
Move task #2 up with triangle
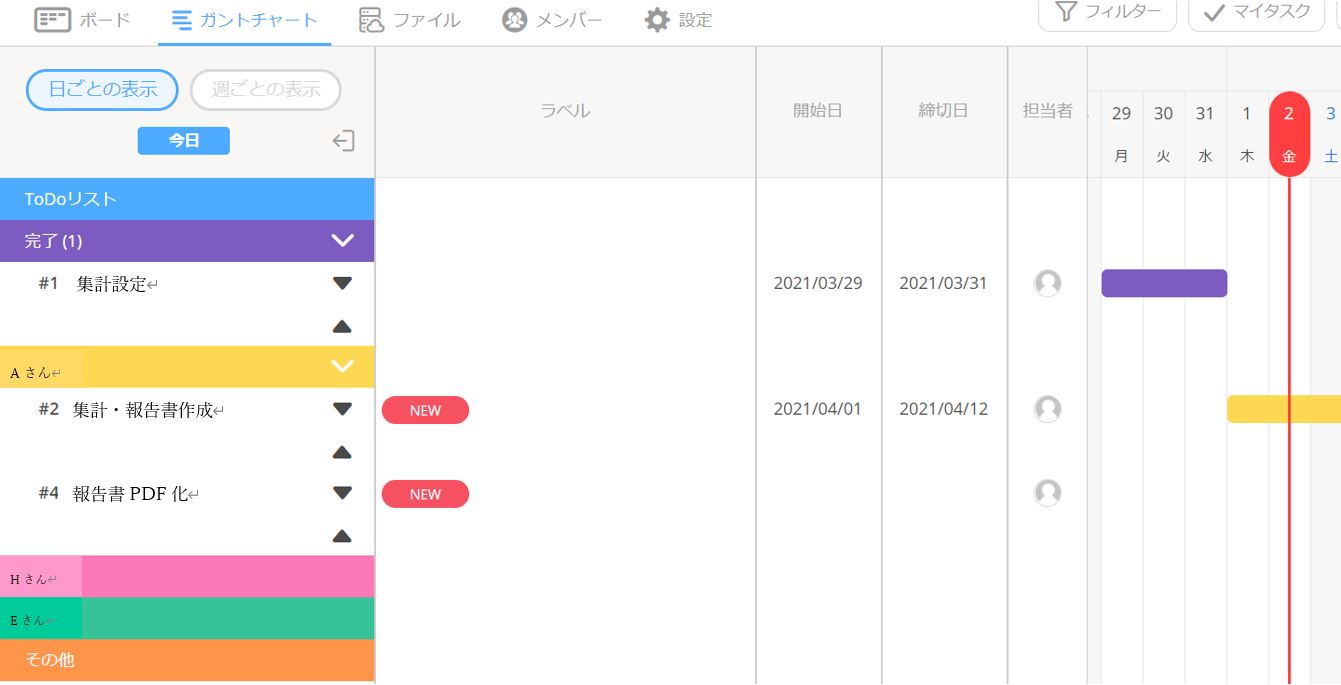(x=342, y=452)
